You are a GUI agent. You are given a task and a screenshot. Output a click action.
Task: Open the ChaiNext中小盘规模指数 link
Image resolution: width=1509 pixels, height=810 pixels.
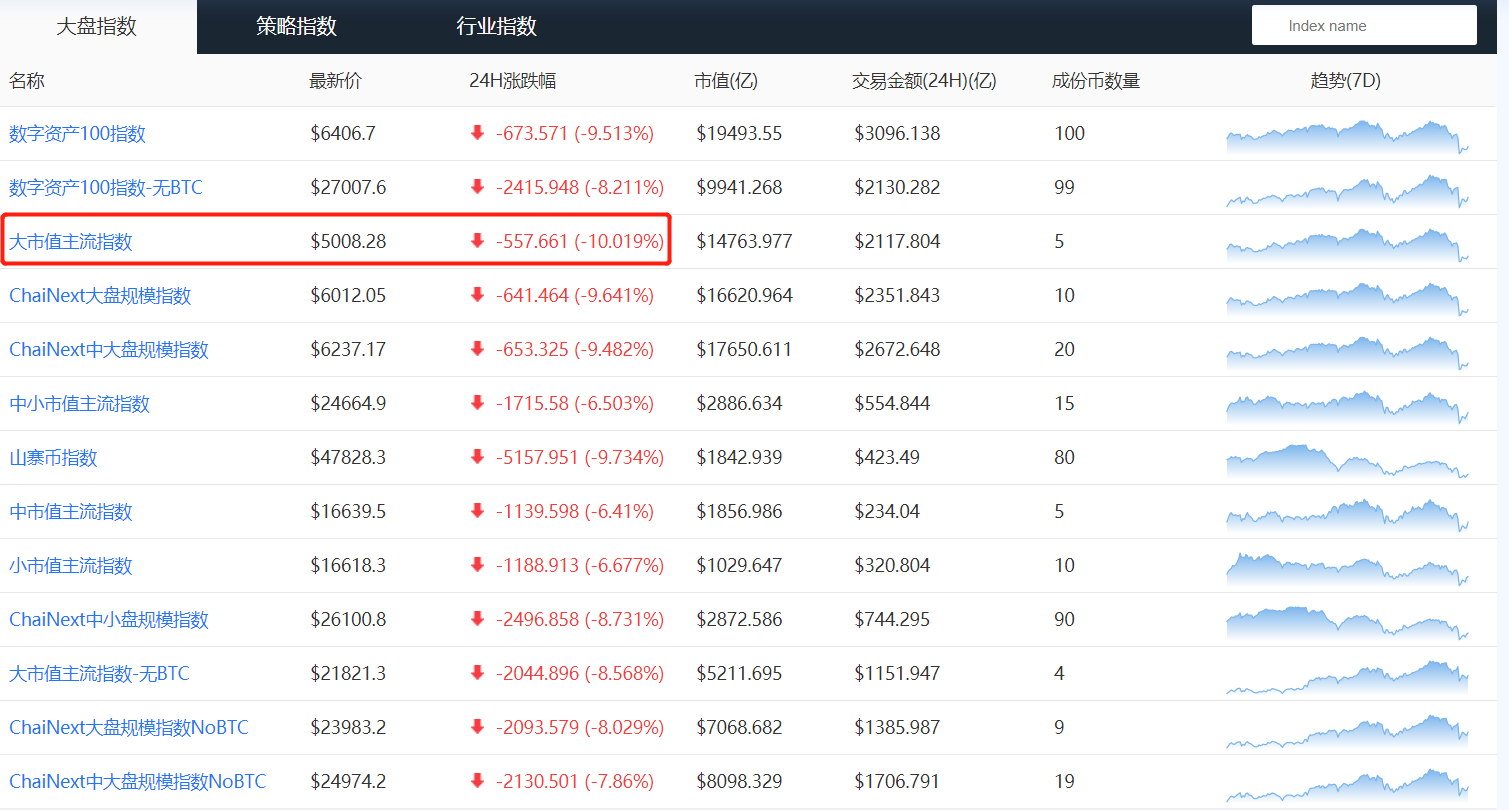[109, 620]
